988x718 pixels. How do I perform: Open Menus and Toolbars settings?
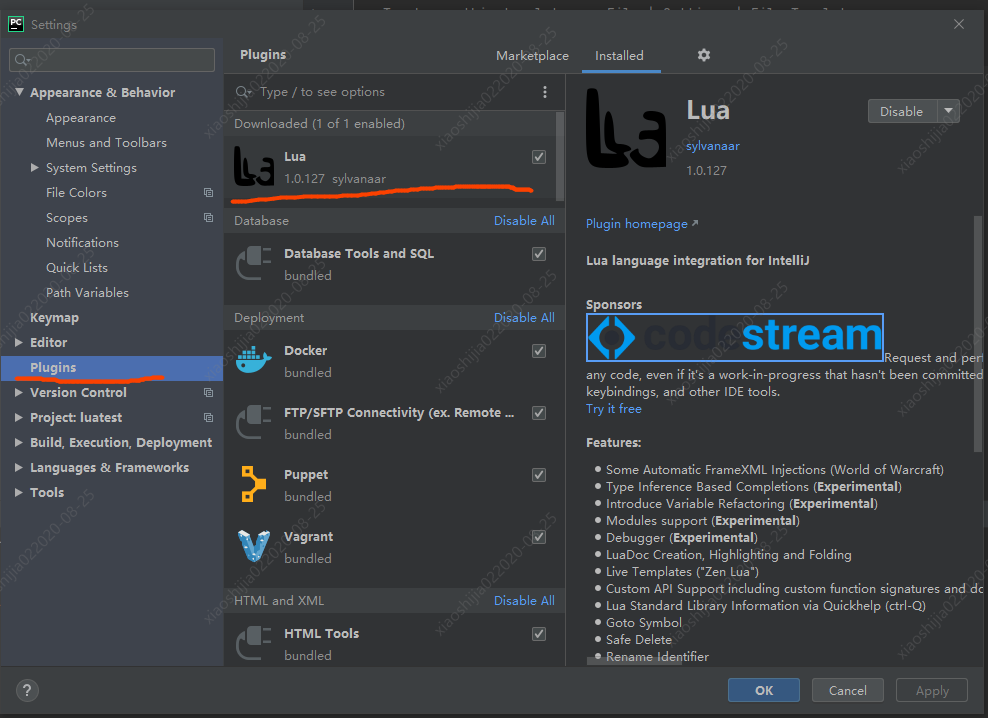(x=106, y=143)
